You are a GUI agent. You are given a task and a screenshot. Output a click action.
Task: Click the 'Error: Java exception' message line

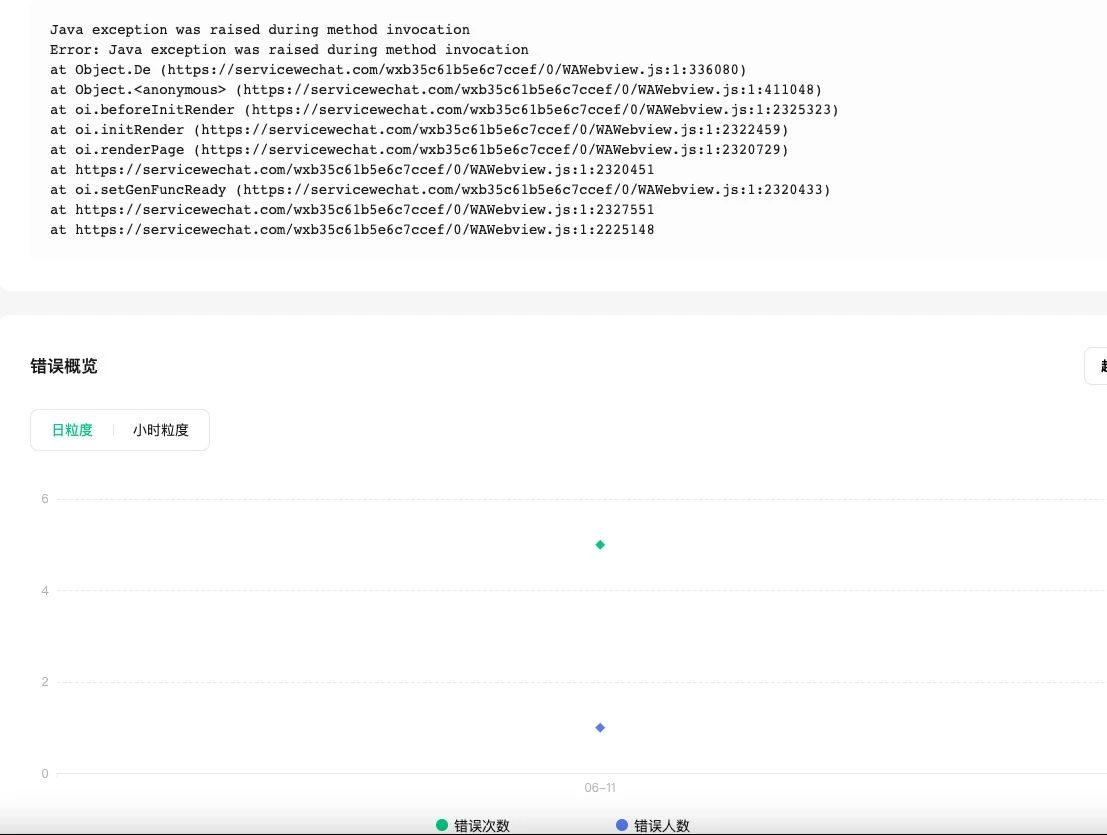pyautogui.click(x=289, y=49)
